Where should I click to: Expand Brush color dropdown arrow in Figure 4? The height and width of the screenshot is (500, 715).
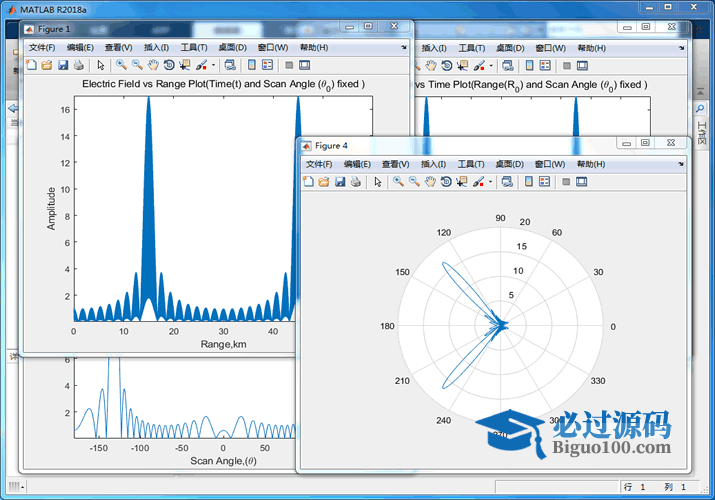[490, 182]
